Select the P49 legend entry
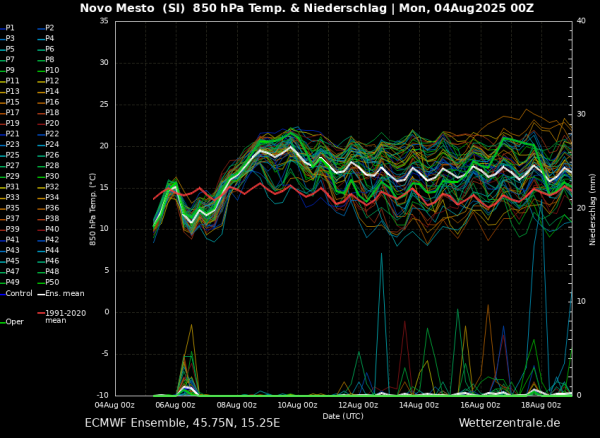 coord(12,282)
